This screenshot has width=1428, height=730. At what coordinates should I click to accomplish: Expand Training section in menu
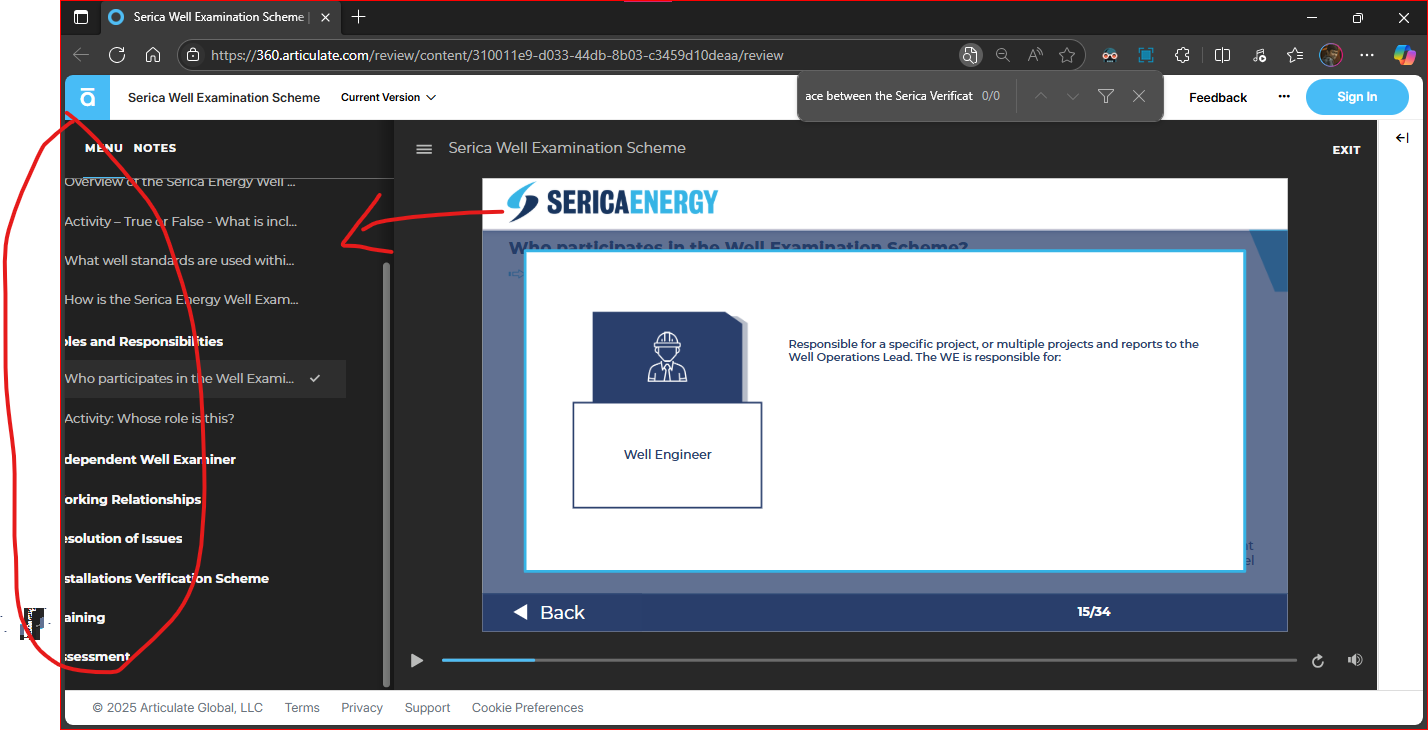click(x=85, y=617)
